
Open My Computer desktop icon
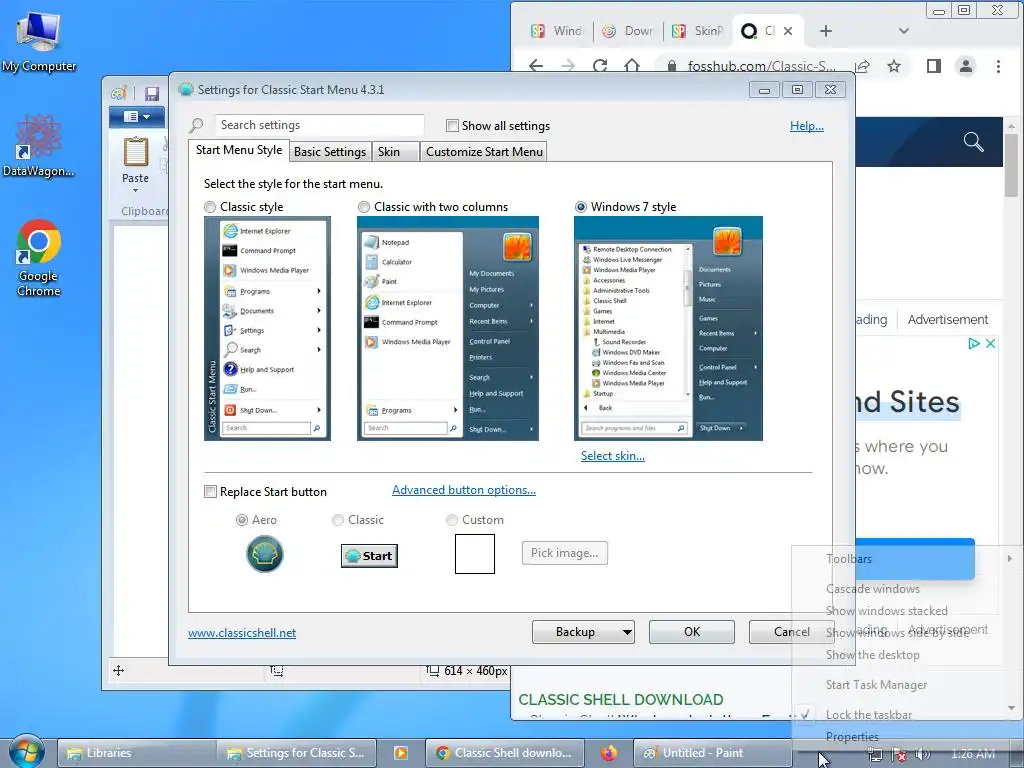(x=38, y=42)
